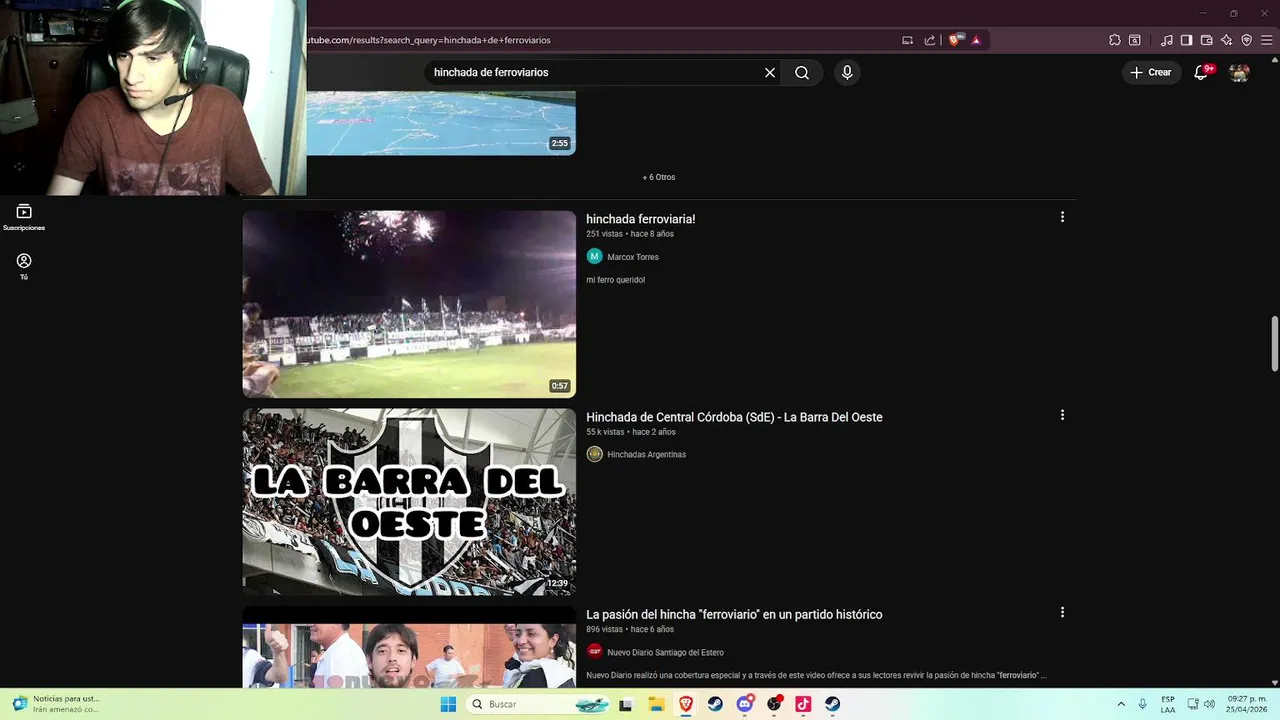Open options menu for 'La pasión del hincha' video

click(x=1062, y=612)
